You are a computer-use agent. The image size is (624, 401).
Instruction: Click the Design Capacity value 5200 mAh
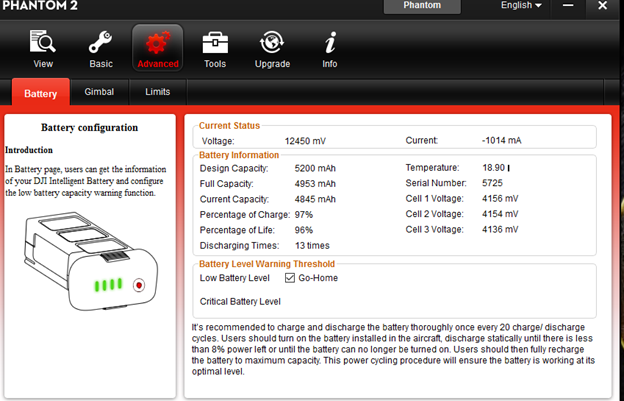tap(315, 168)
